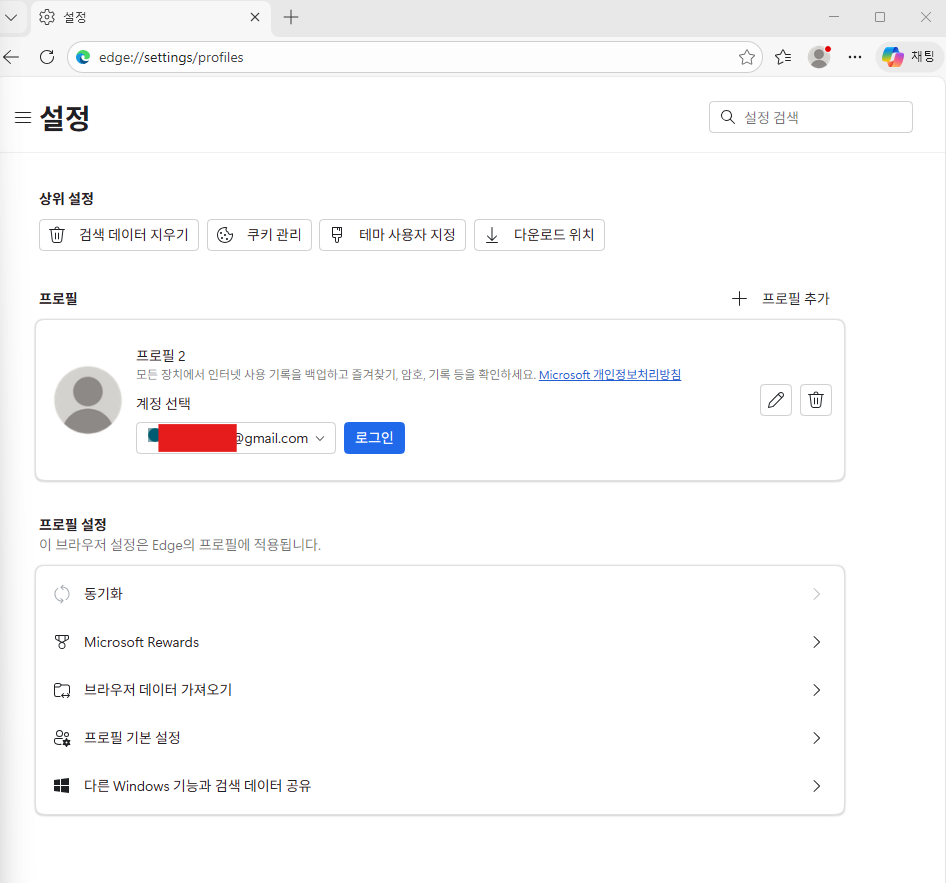Click the Microsoft Rewards trophy icon
This screenshot has height=883, width=946.
[x=61, y=642]
